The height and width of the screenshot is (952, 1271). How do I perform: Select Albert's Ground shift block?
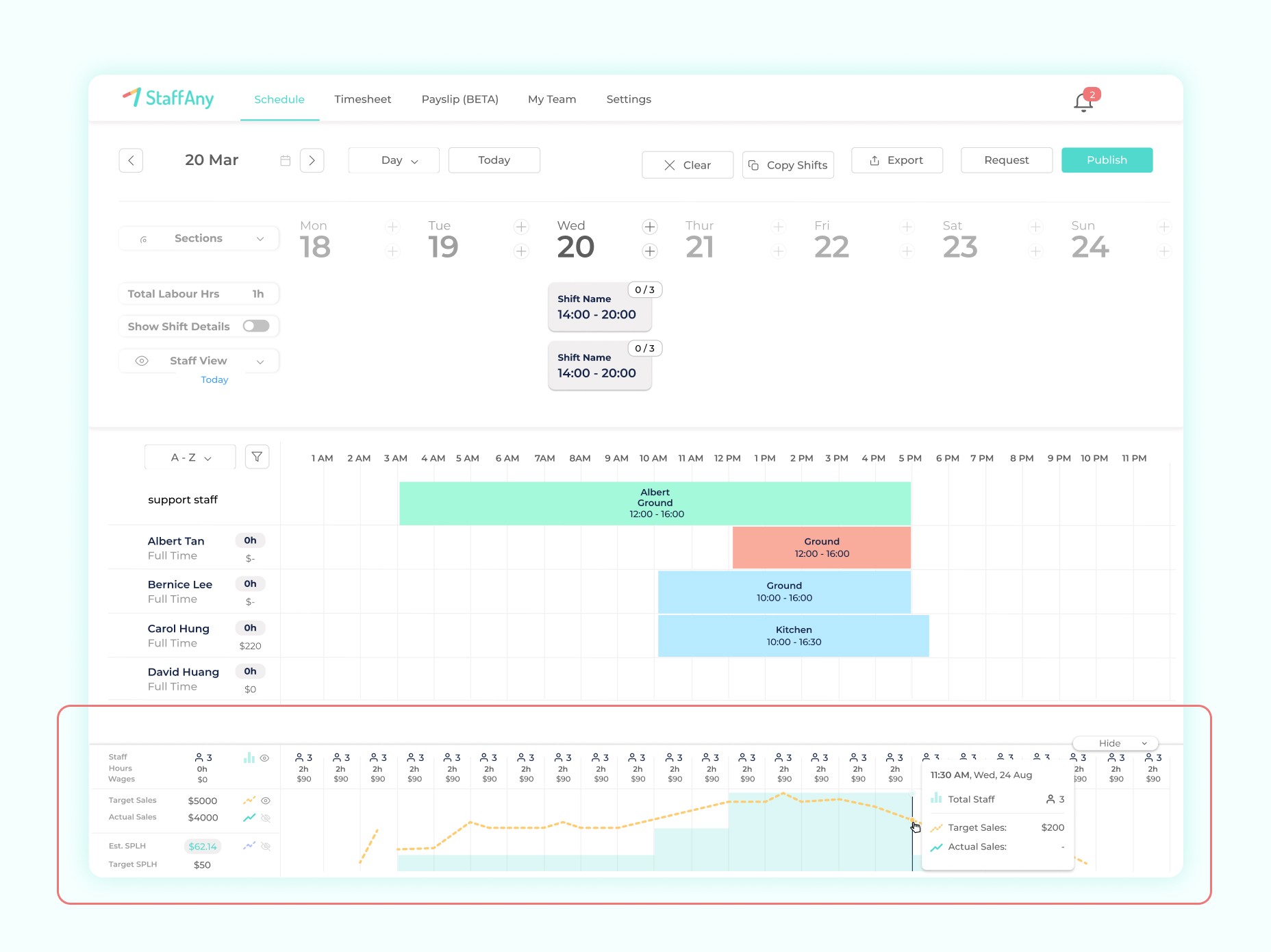coord(654,503)
